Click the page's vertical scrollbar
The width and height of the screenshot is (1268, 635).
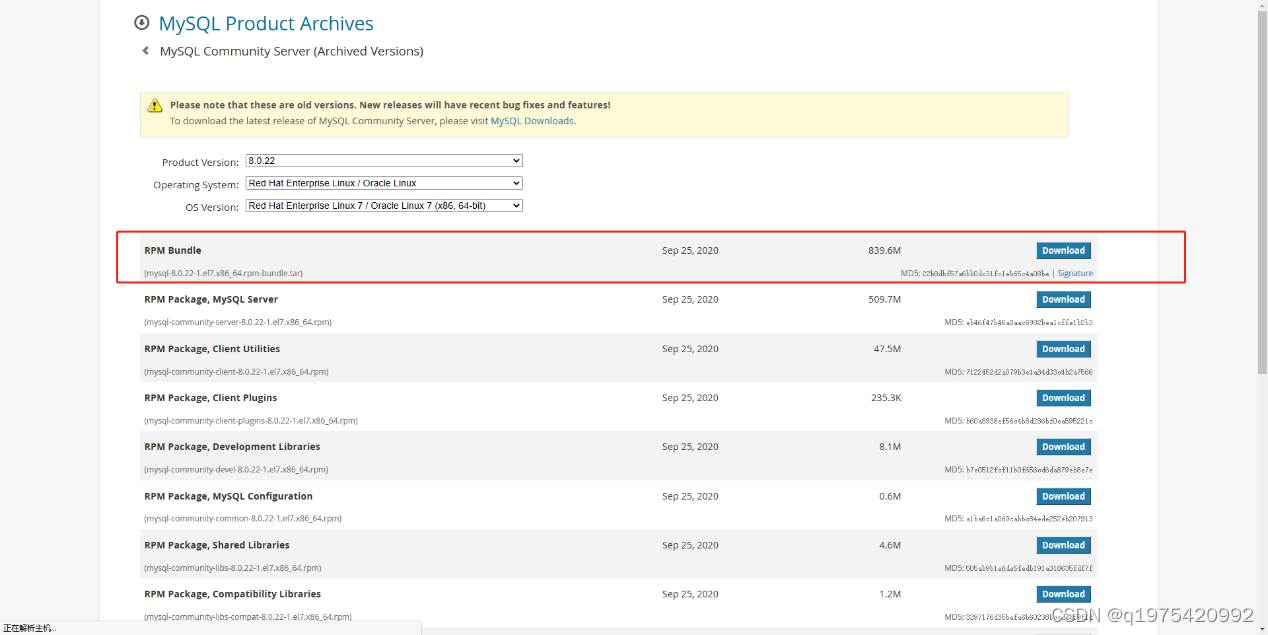(x=1261, y=300)
